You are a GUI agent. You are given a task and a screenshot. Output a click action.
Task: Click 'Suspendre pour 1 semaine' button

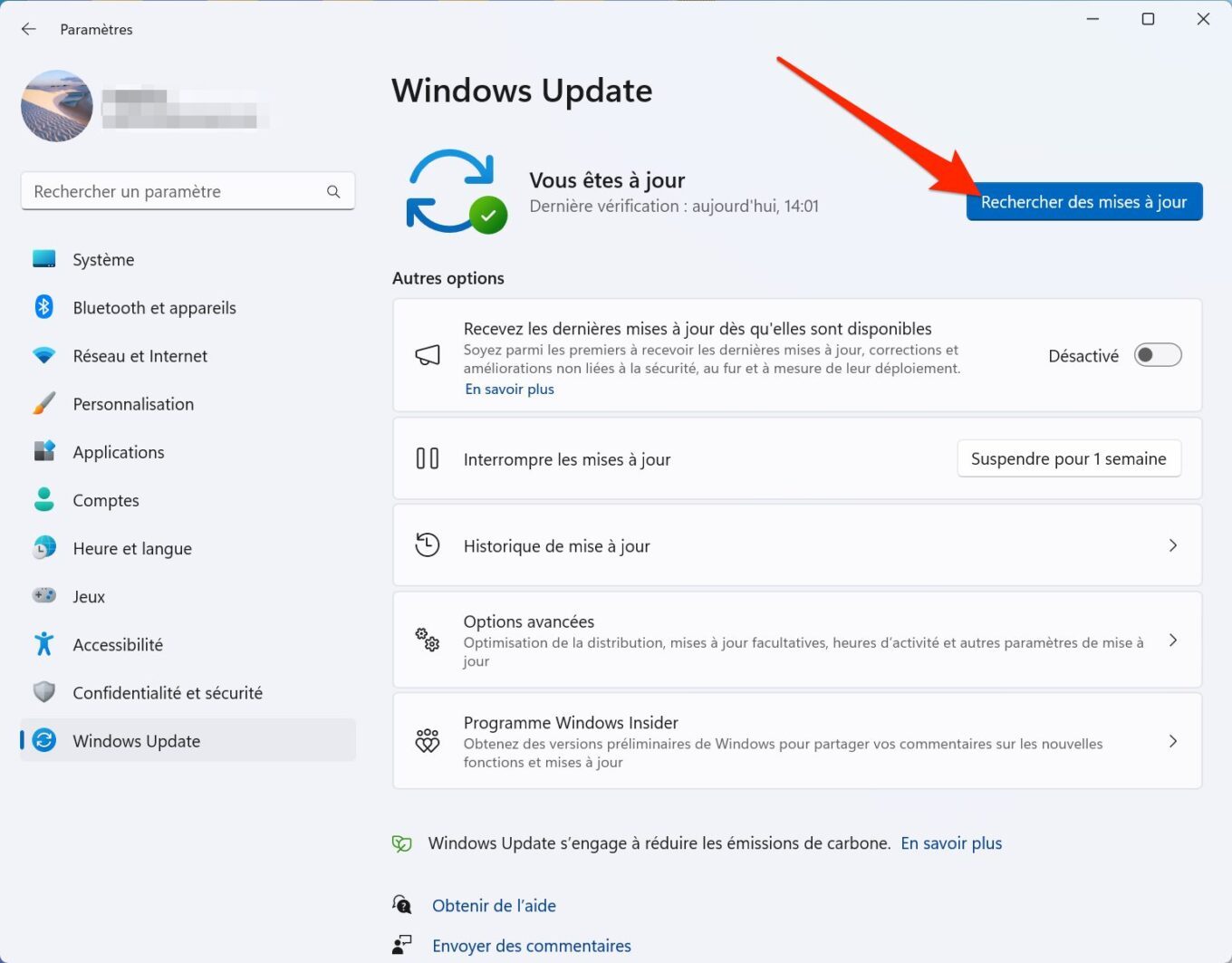[x=1069, y=458]
